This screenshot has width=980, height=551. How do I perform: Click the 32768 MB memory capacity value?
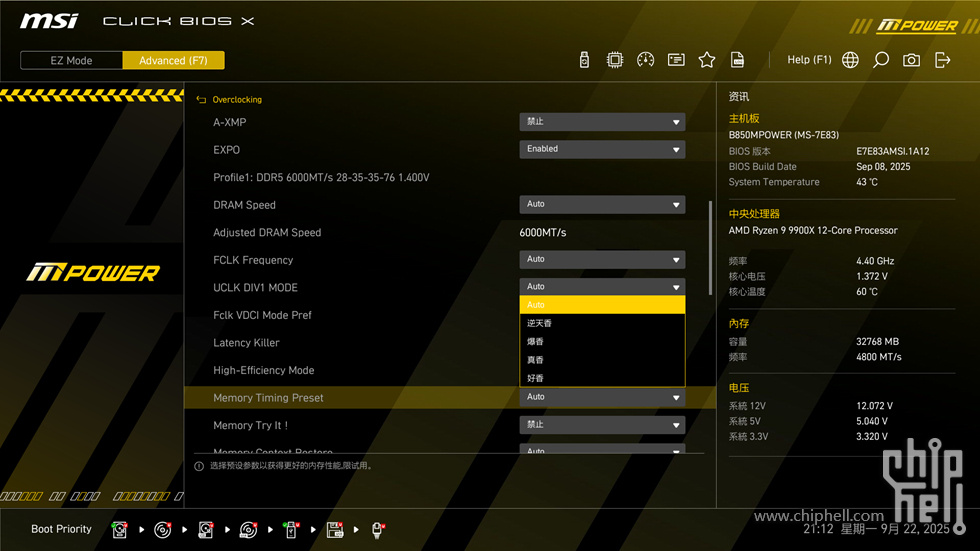878,342
